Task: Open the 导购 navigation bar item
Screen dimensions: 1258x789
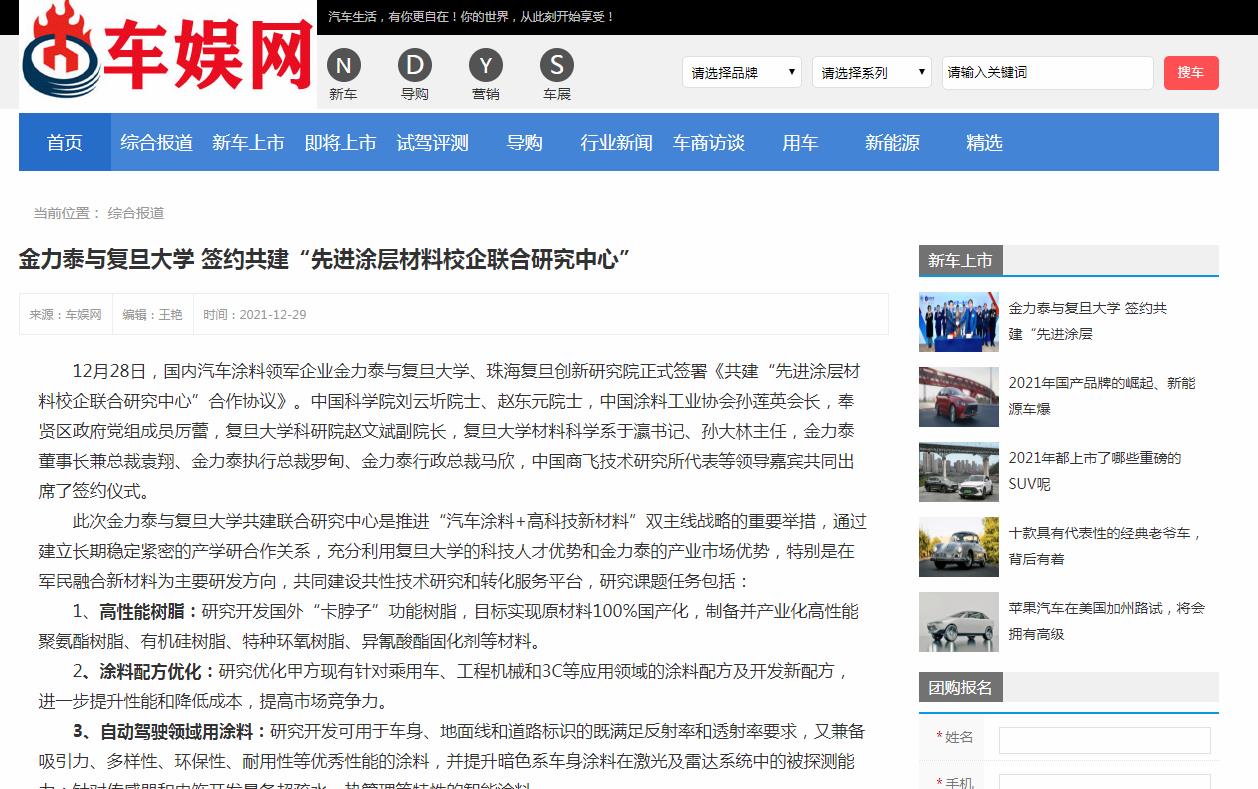Action: pos(525,142)
